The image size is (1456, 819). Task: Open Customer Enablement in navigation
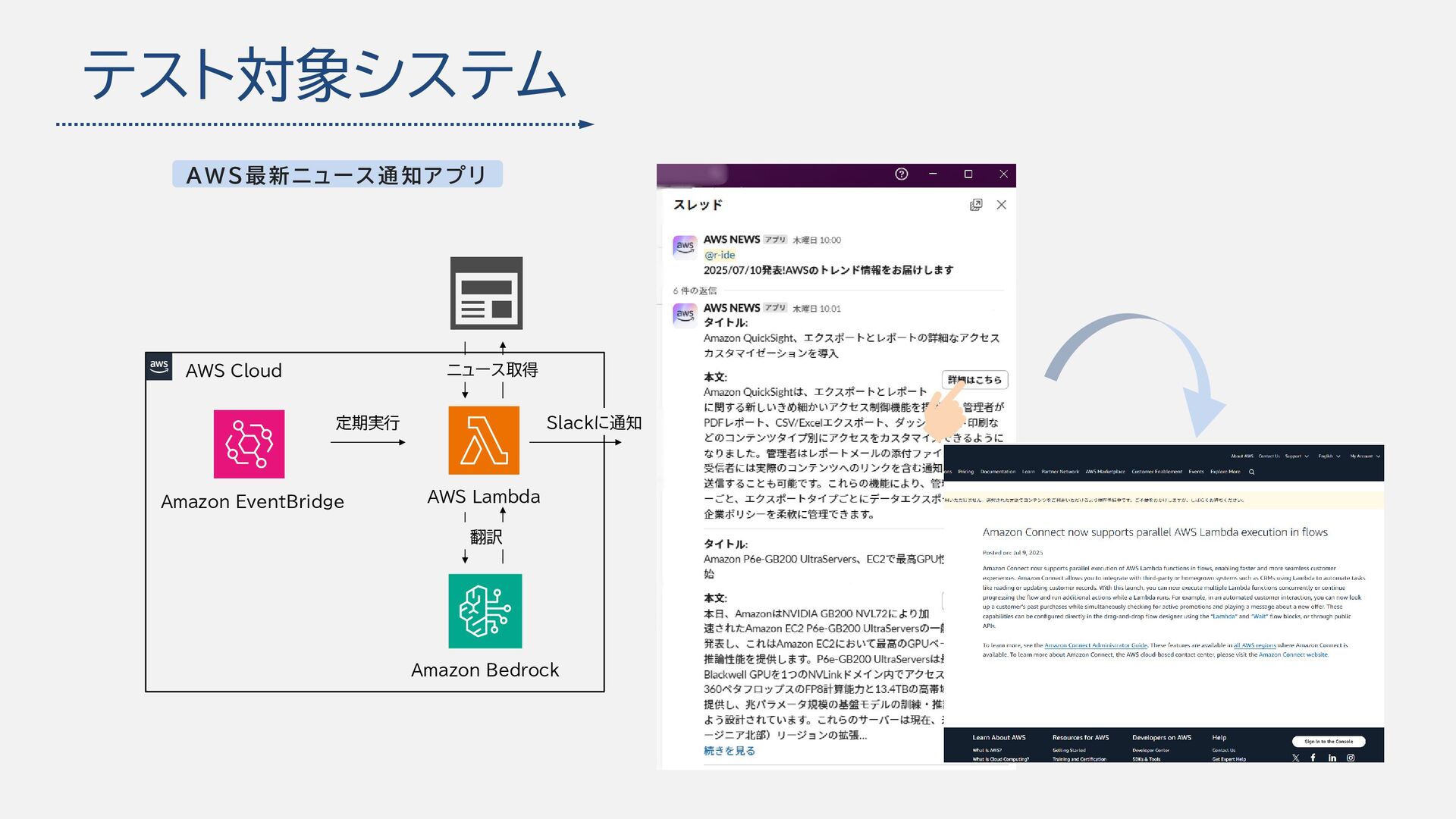tap(1157, 472)
